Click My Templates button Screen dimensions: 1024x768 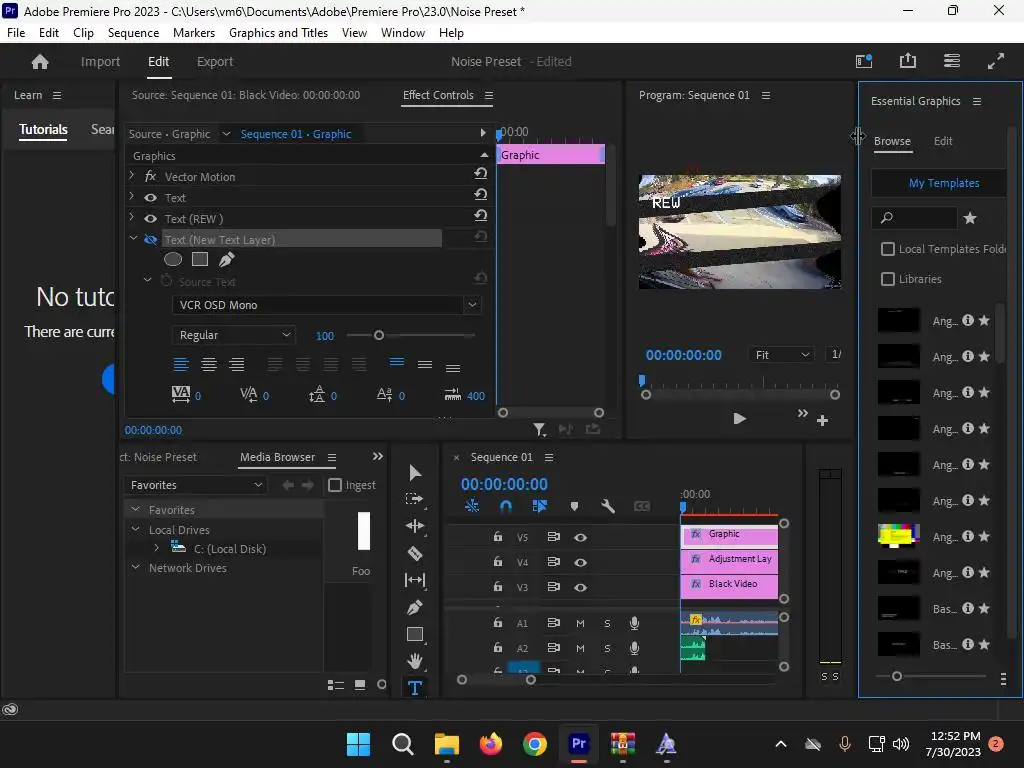coord(938,183)
